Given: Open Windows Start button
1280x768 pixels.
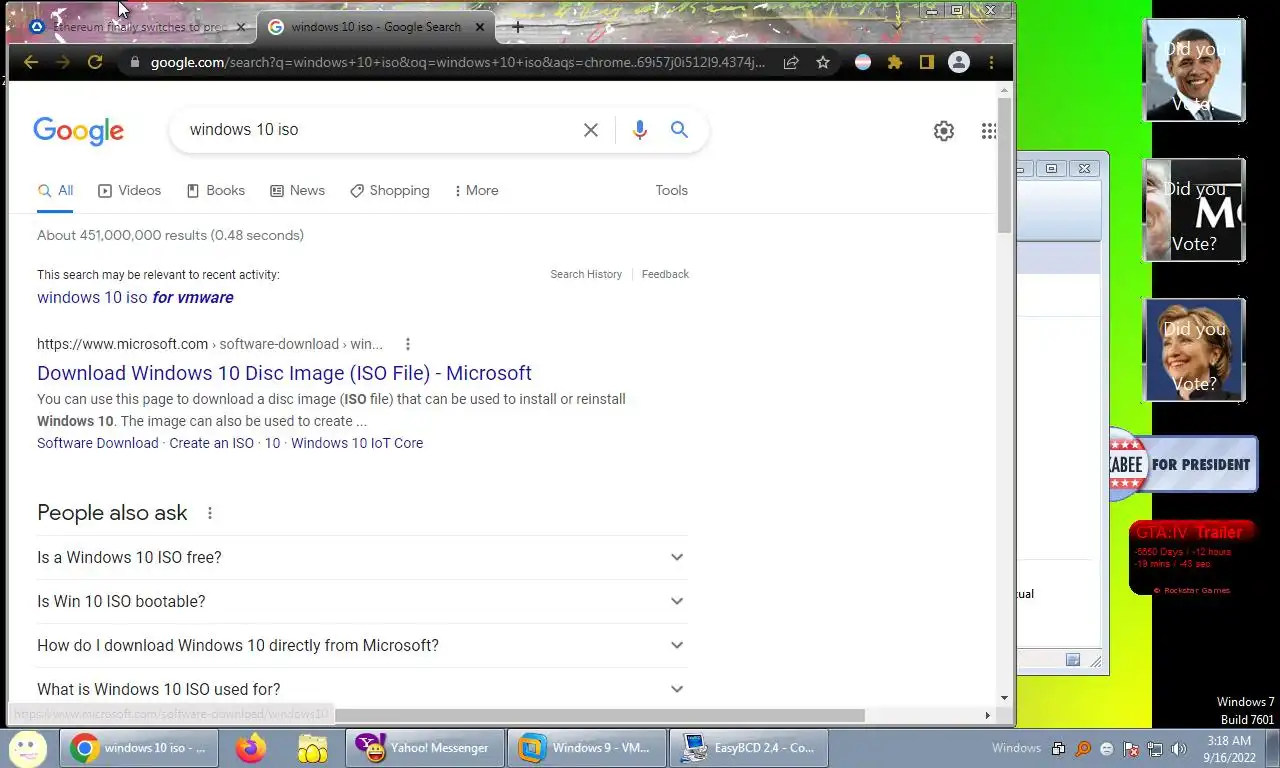Looking at the screenshot, I should (x=27, y=747).
